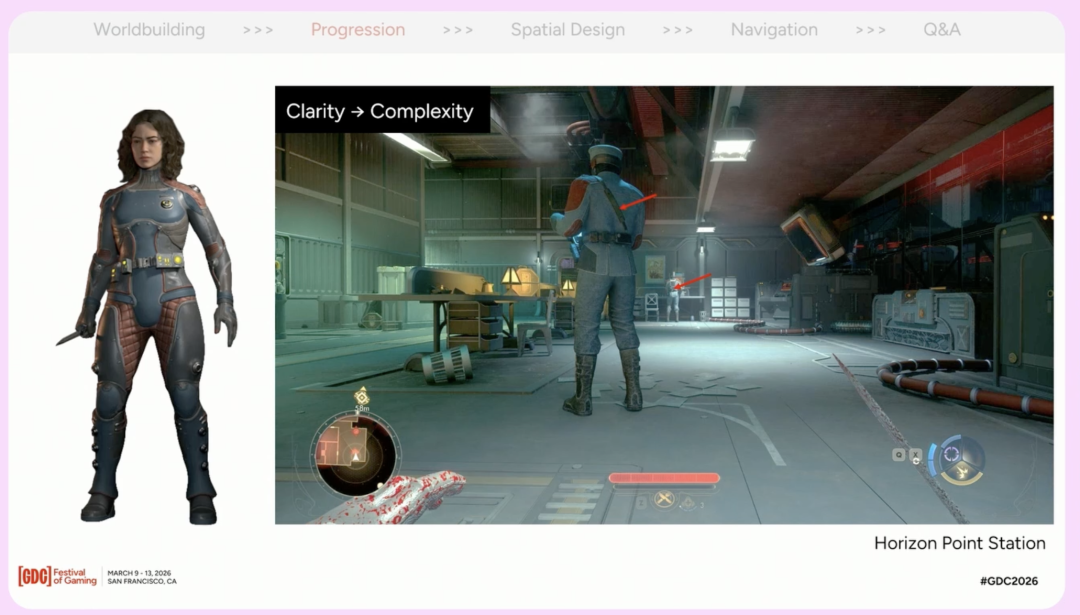The image size is (1080, 615).
Task: Click the red health bar in the HUD
Action: 664,477
